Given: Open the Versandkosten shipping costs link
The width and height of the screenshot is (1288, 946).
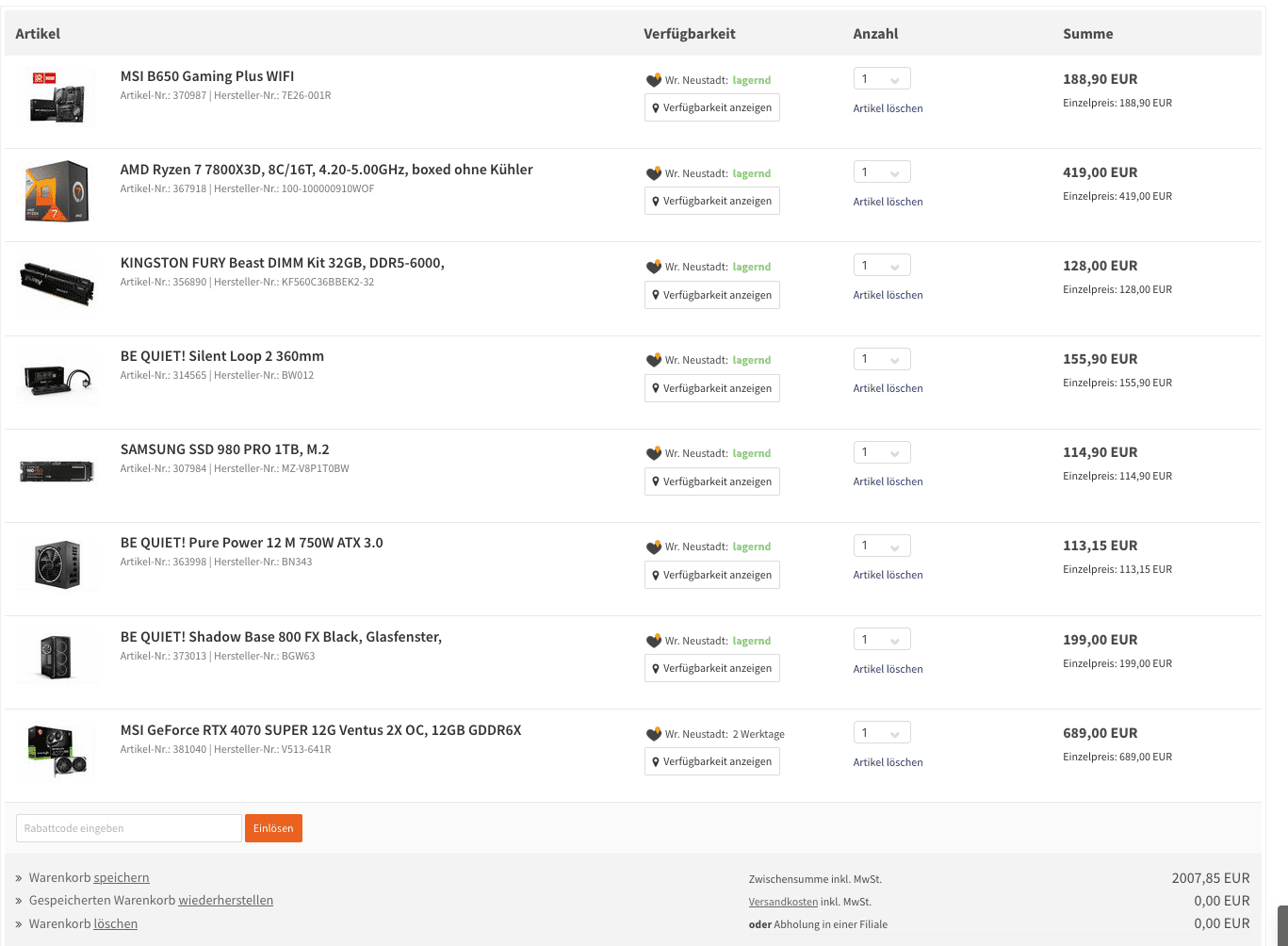Looking at the screenshot, I should click(x=783, y=902).
